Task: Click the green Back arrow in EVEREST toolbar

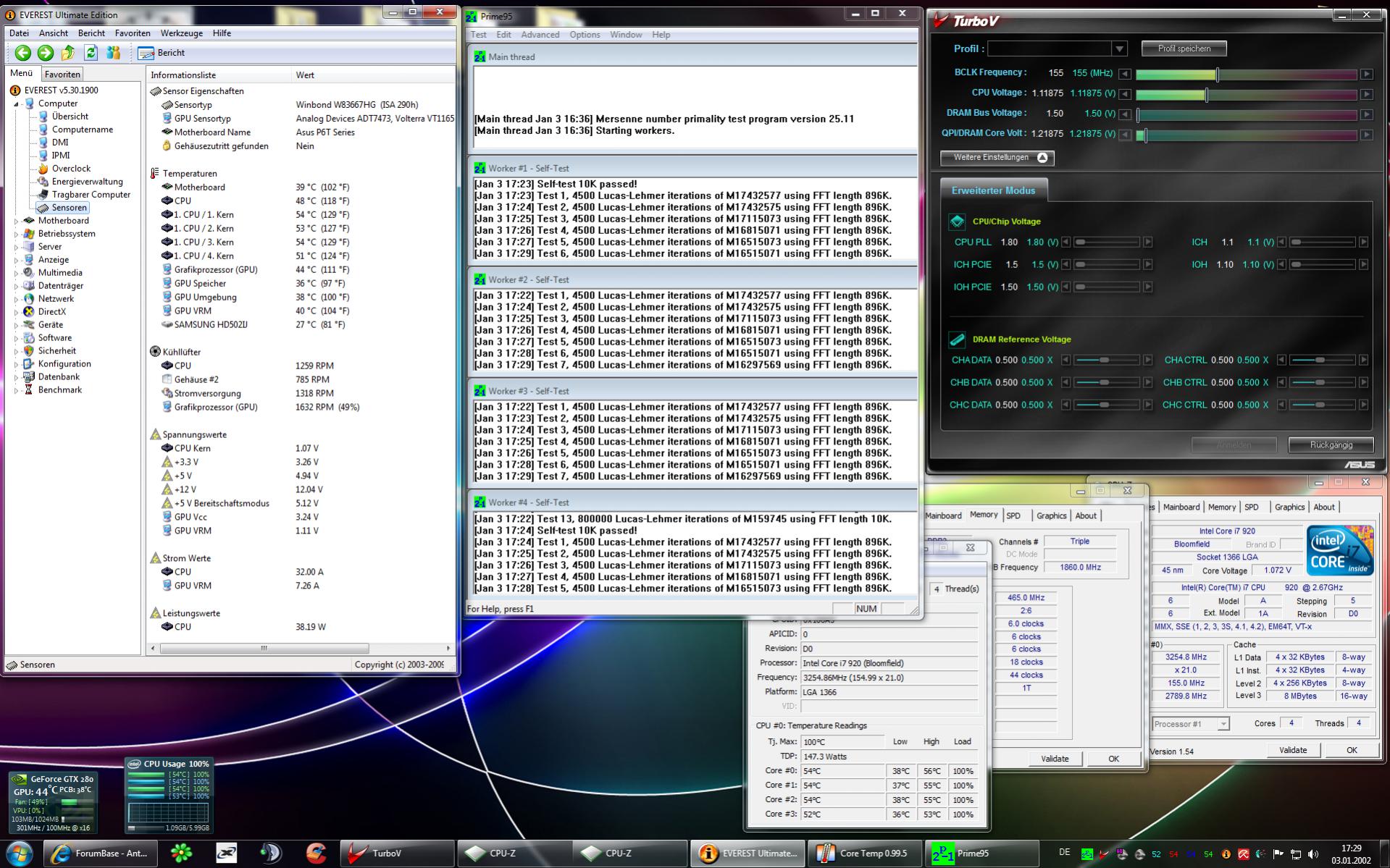Action: (22, 53)
